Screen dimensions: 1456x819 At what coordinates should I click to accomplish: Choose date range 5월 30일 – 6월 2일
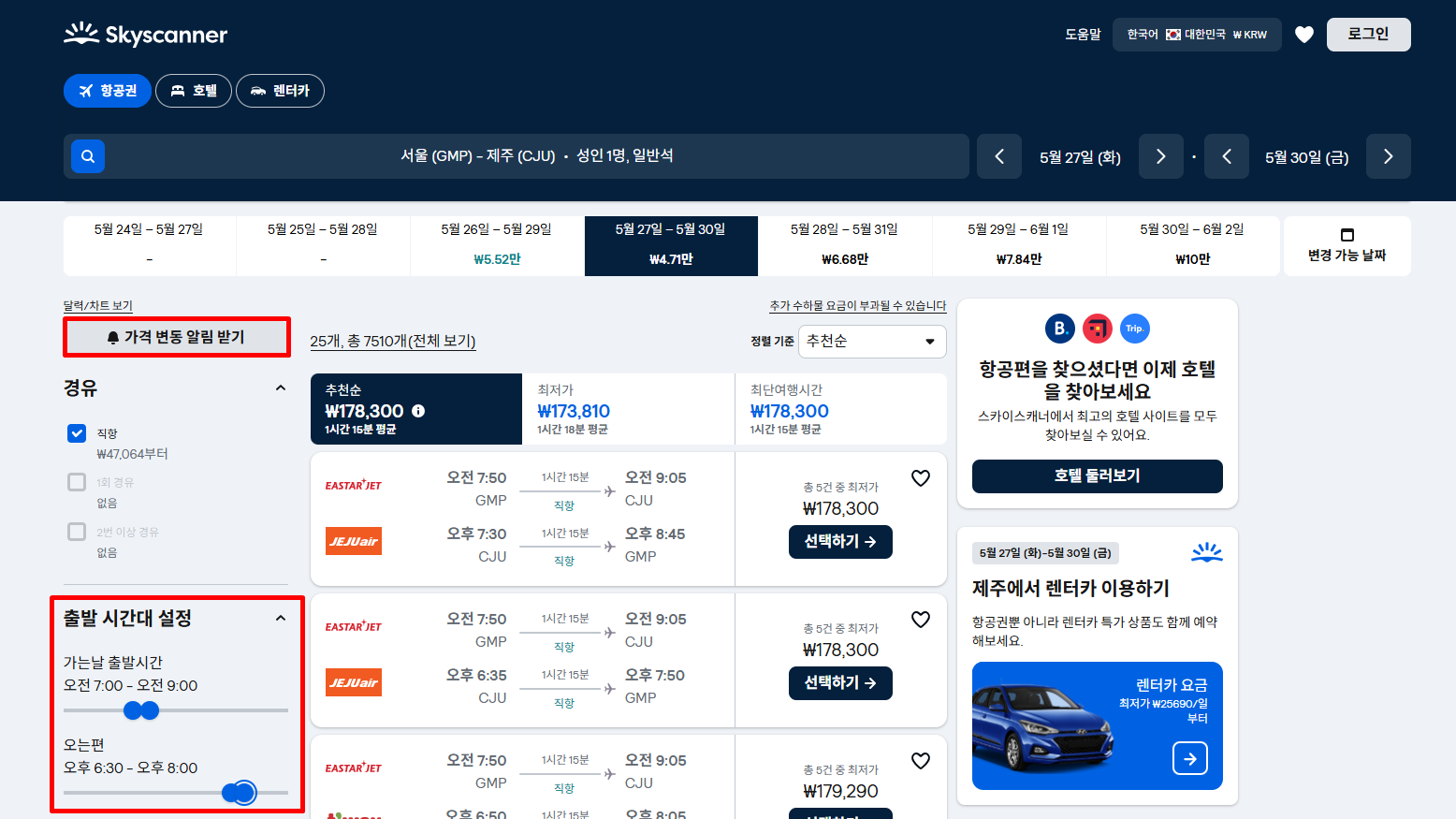[x=1192, y=245]
